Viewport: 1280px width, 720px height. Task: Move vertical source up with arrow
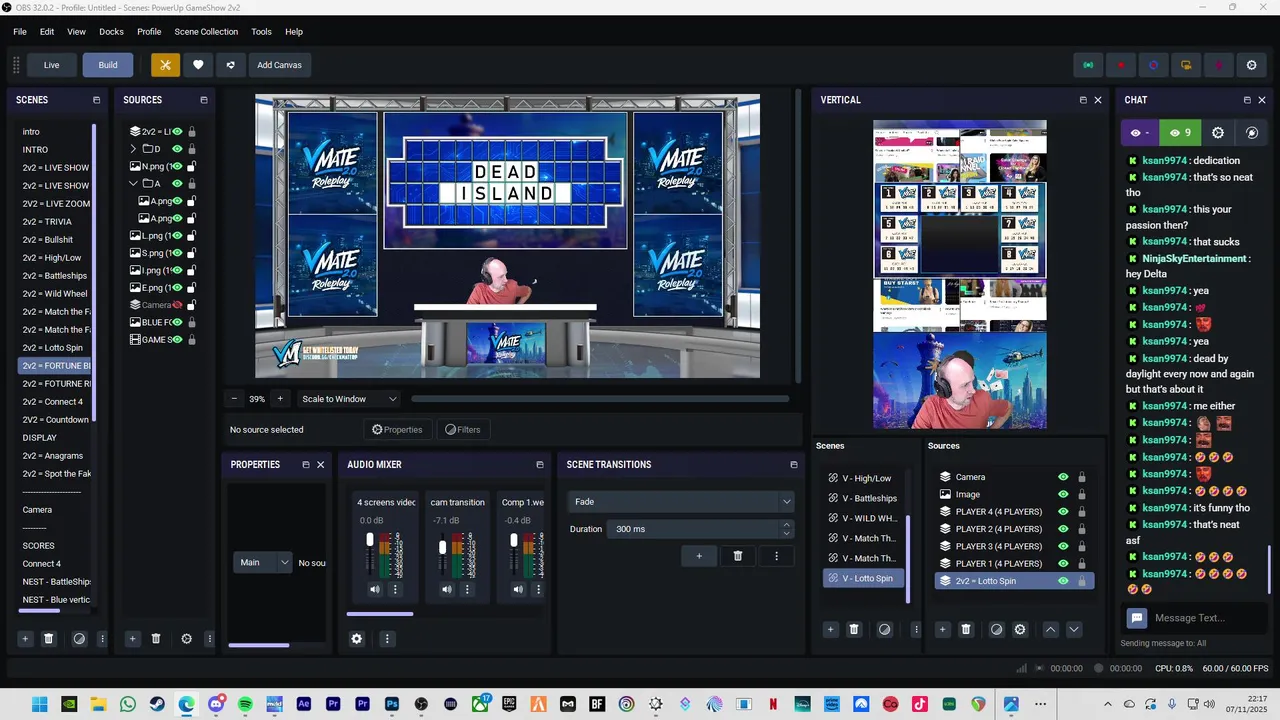click(x=1050, y=629)
